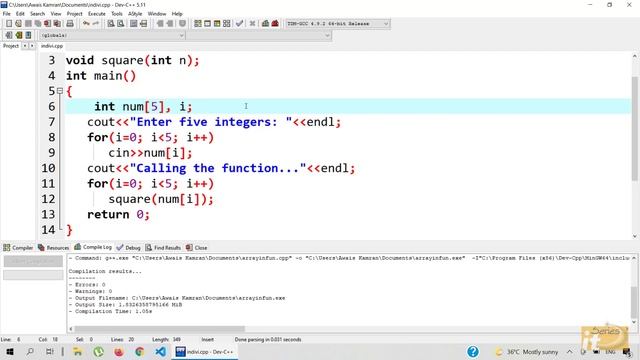Viewport: 640px width, 360px height.
Task: Switch to the Compile Log tab
Action: point(93,247)
